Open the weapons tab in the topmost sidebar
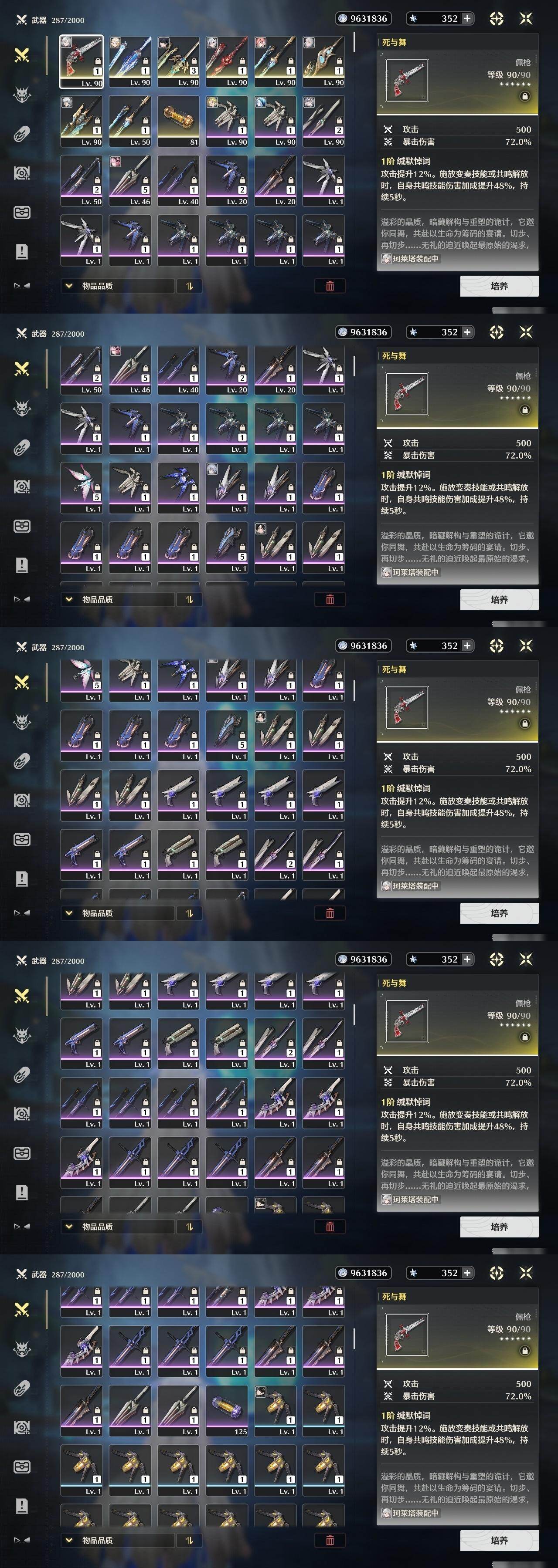 click(22, 55)
